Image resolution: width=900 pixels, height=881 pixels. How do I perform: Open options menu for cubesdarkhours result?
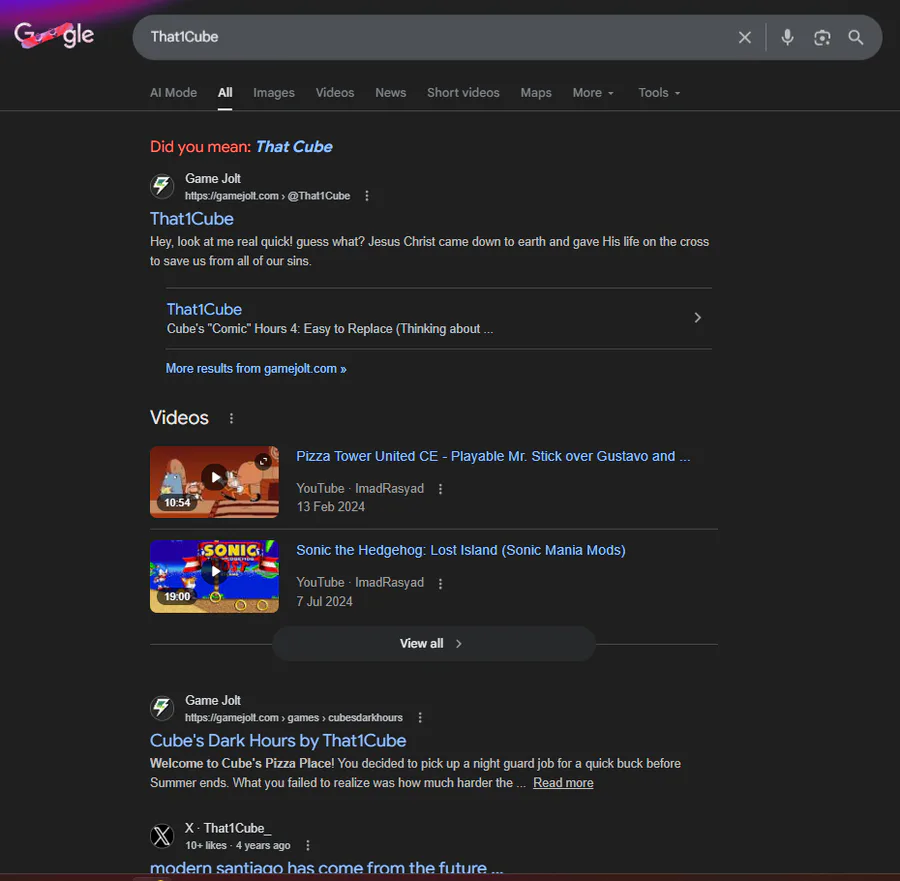[x=420, y=717]
